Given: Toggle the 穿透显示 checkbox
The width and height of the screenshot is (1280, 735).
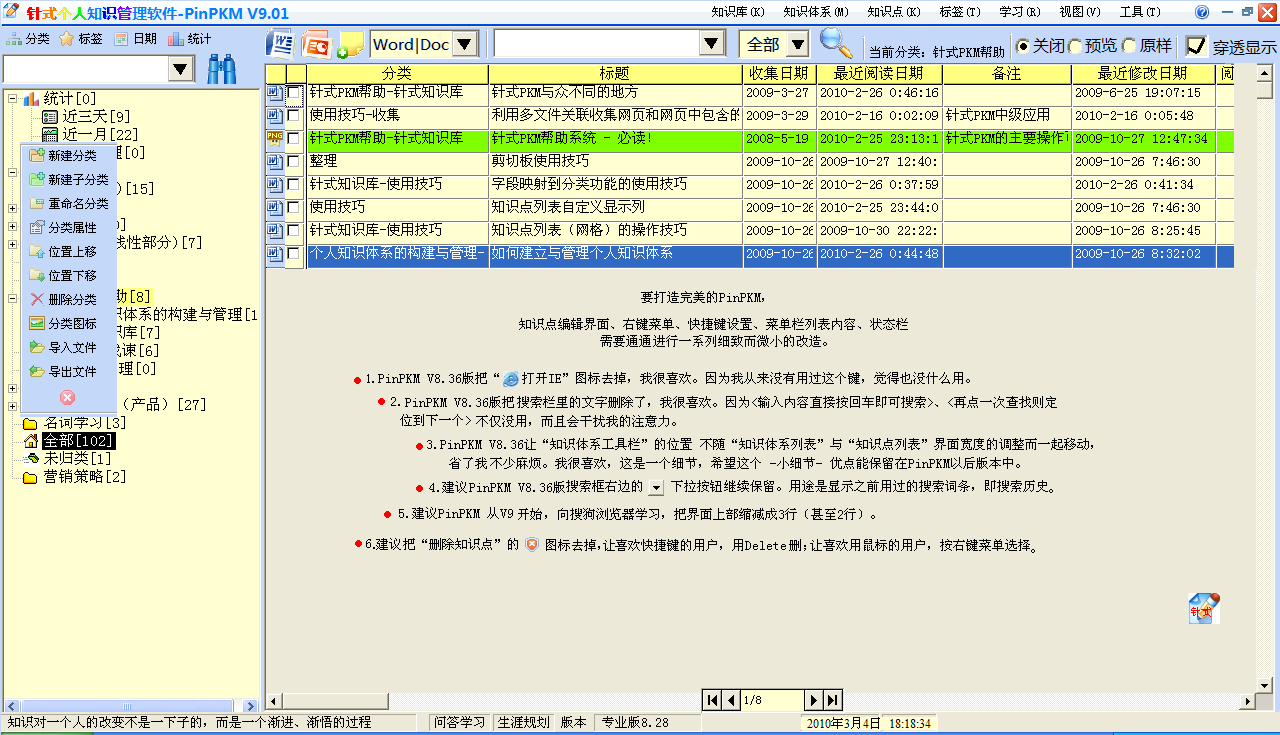Looking at the screenshot, I should click(1195, 46).
